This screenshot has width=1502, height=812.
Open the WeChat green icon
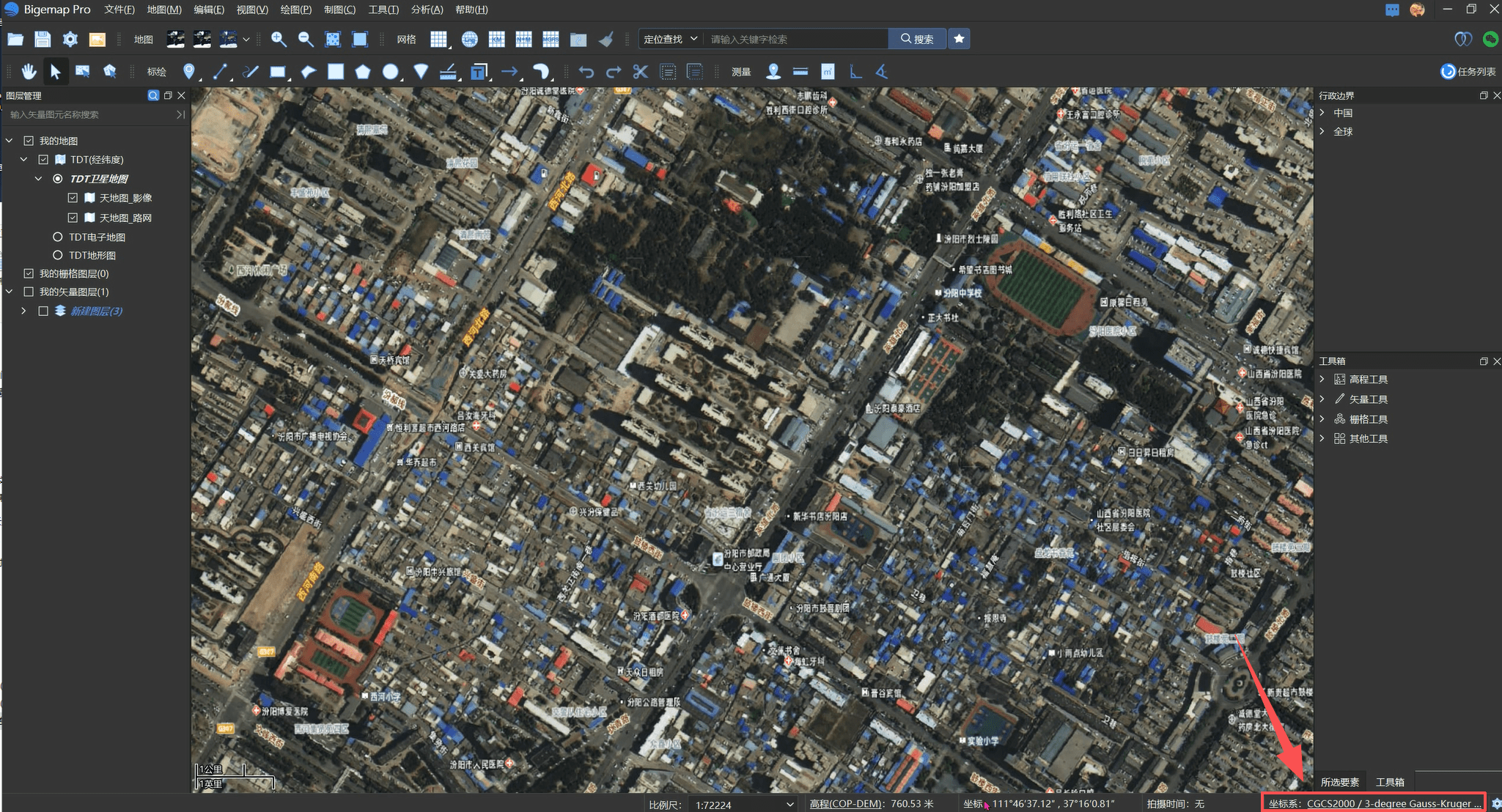pos(1490,40)
